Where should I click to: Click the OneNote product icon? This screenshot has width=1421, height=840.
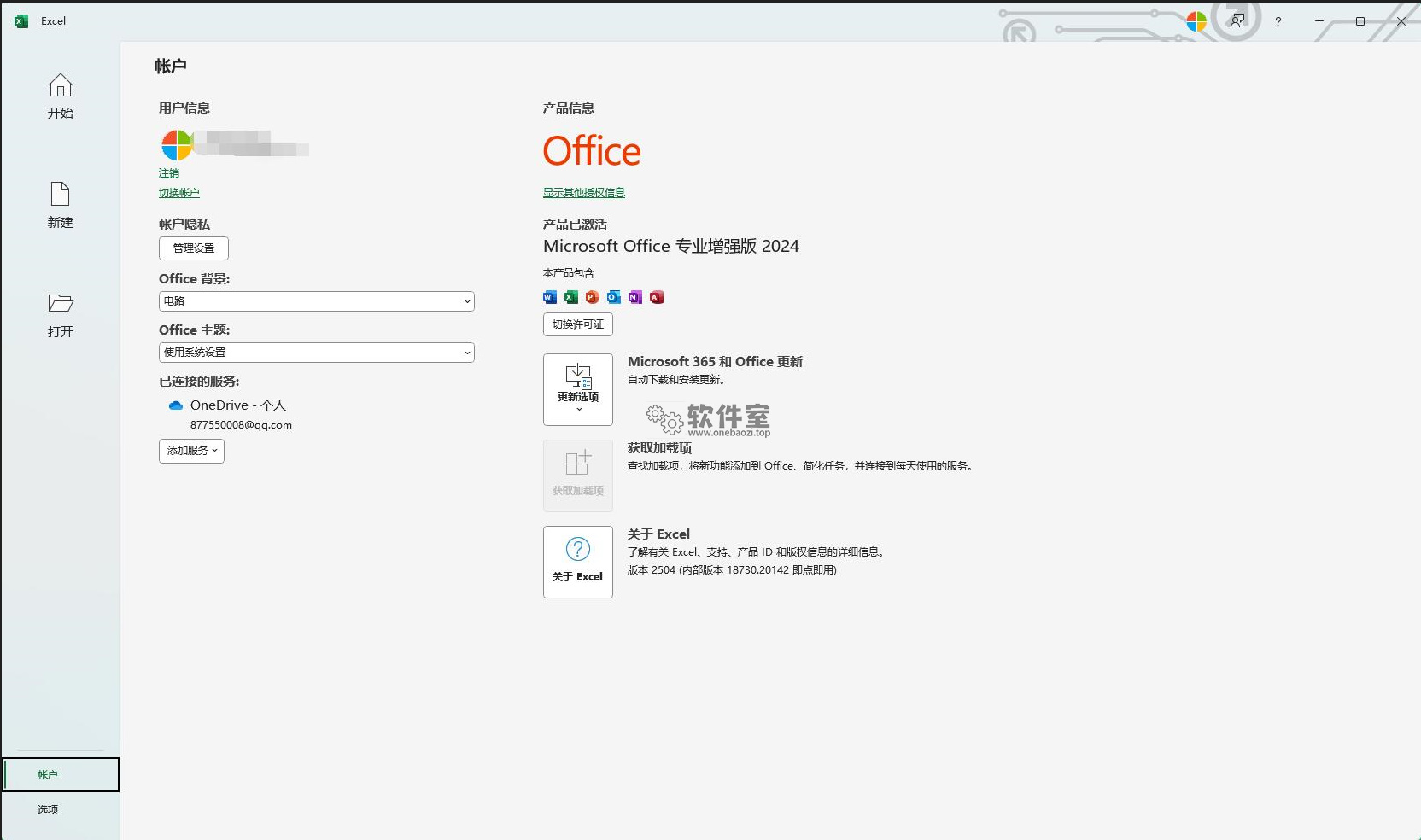[x=635, y=297]
